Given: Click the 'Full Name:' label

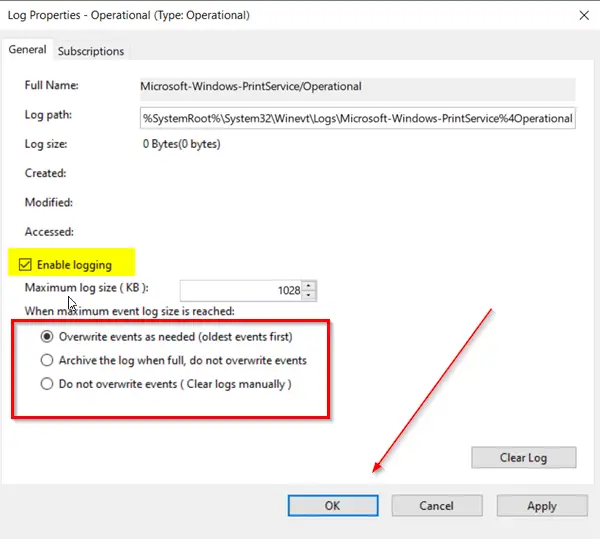Looking at the screenshot, I should click(x=52, y=85).
